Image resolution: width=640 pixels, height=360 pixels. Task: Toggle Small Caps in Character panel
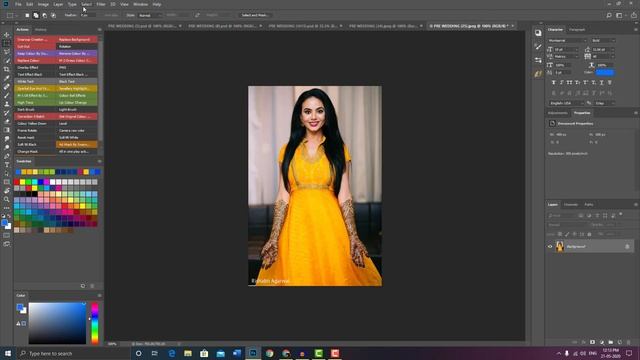coord(578,82)
